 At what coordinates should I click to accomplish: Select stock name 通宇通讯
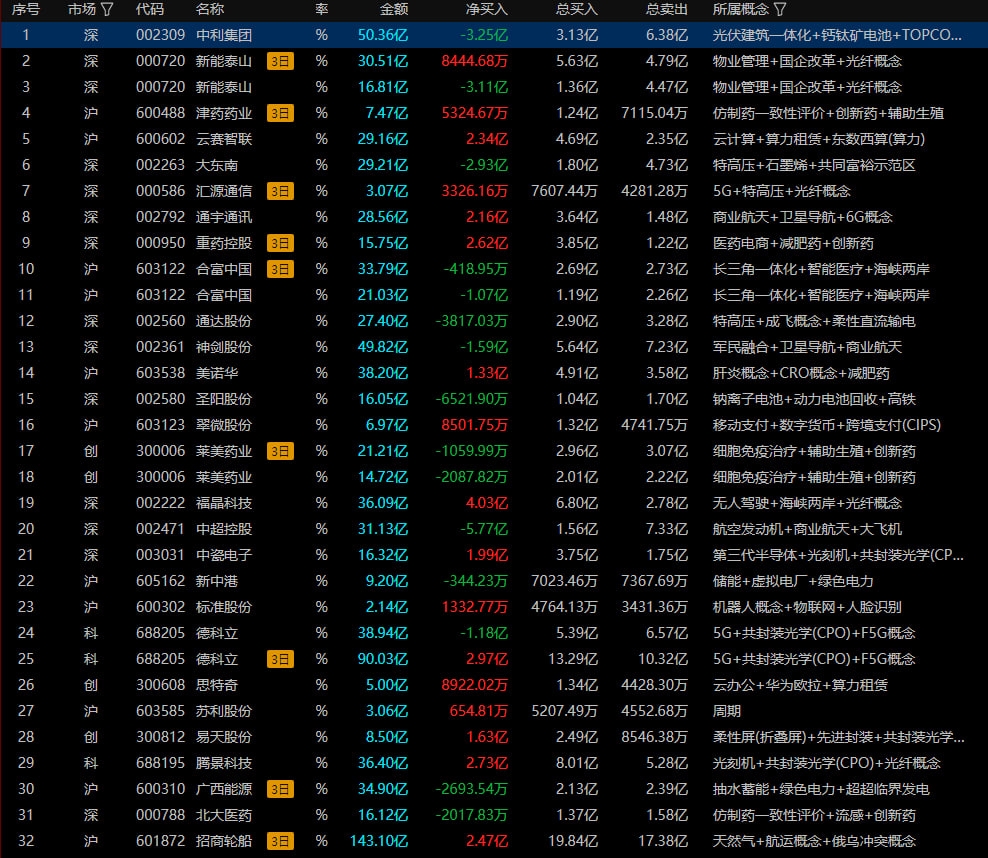(x=224, y=217)
